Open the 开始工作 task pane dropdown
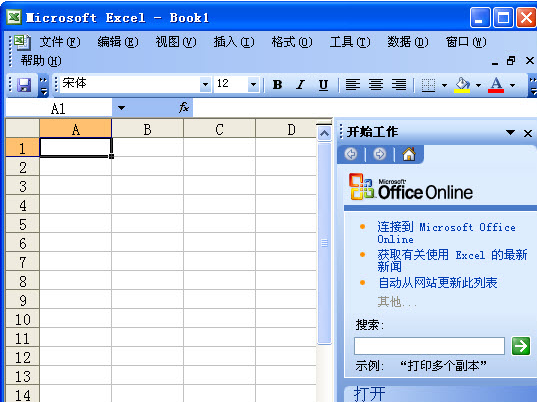The height and width of the screenshot is (402, 537). pyautogui.click(x=510, y=132)
